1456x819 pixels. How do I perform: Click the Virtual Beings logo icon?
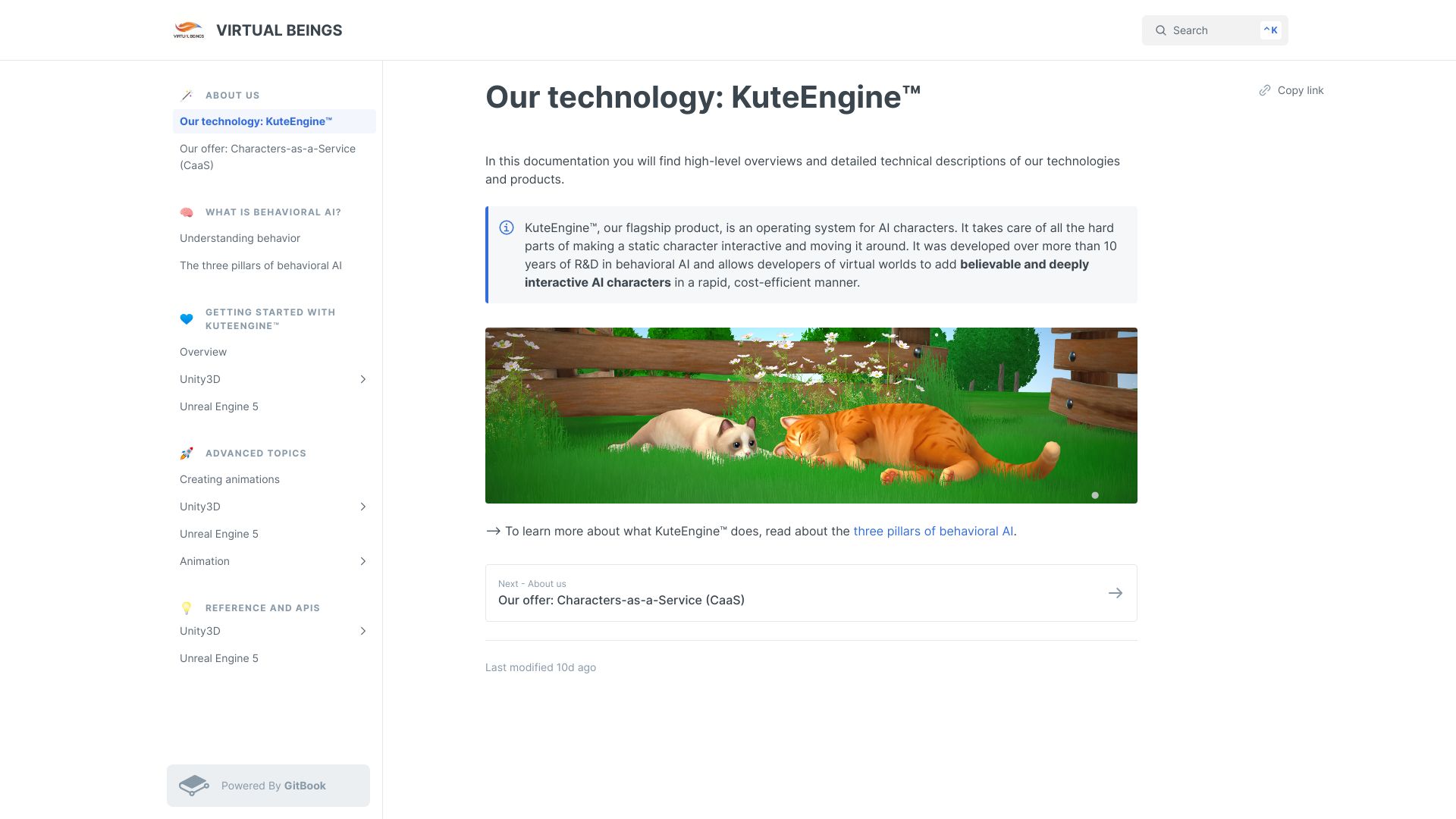(x=189, y=30)
